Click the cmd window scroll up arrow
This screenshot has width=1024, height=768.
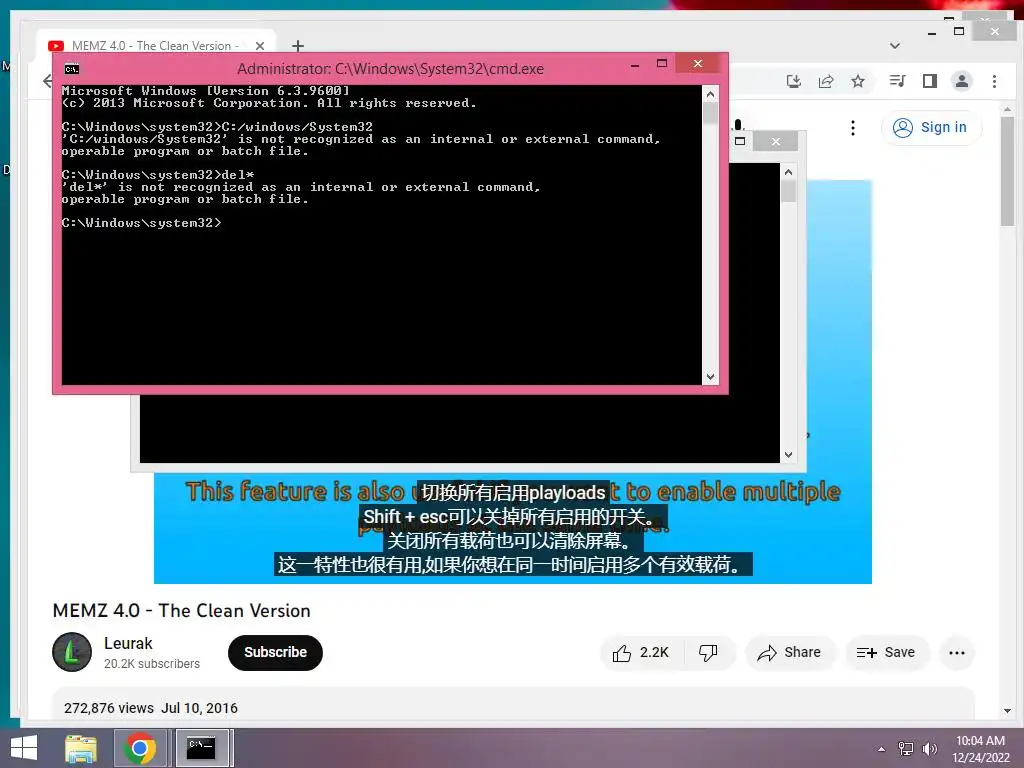coord(711,95)
